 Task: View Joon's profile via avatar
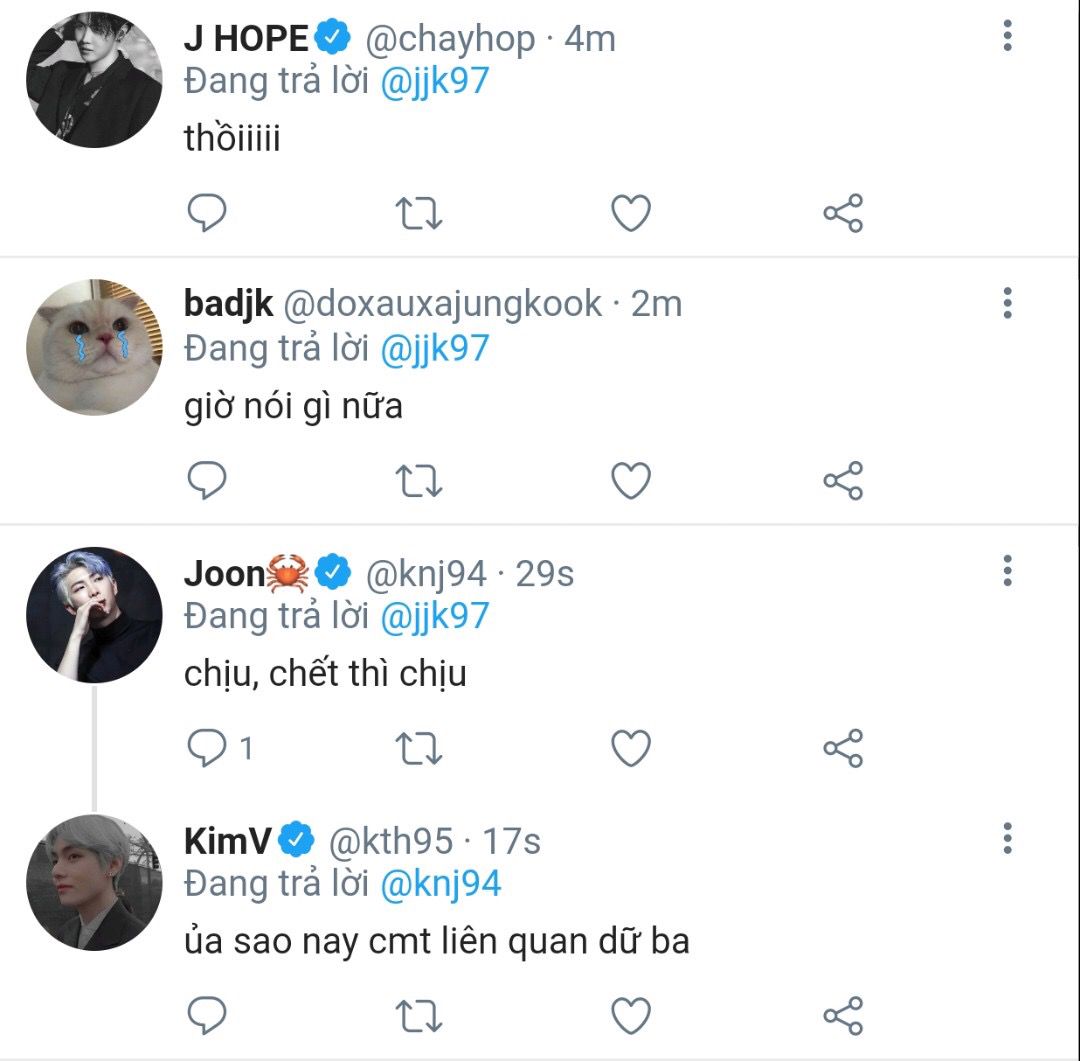pyautogui.click(x=94, y=614)
